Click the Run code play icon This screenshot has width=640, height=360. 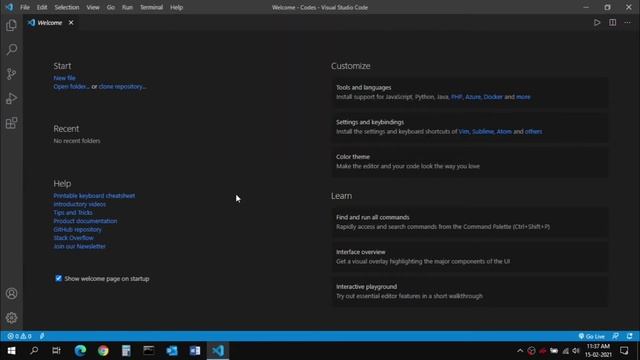pyautogui.click(x=597, y=22)
